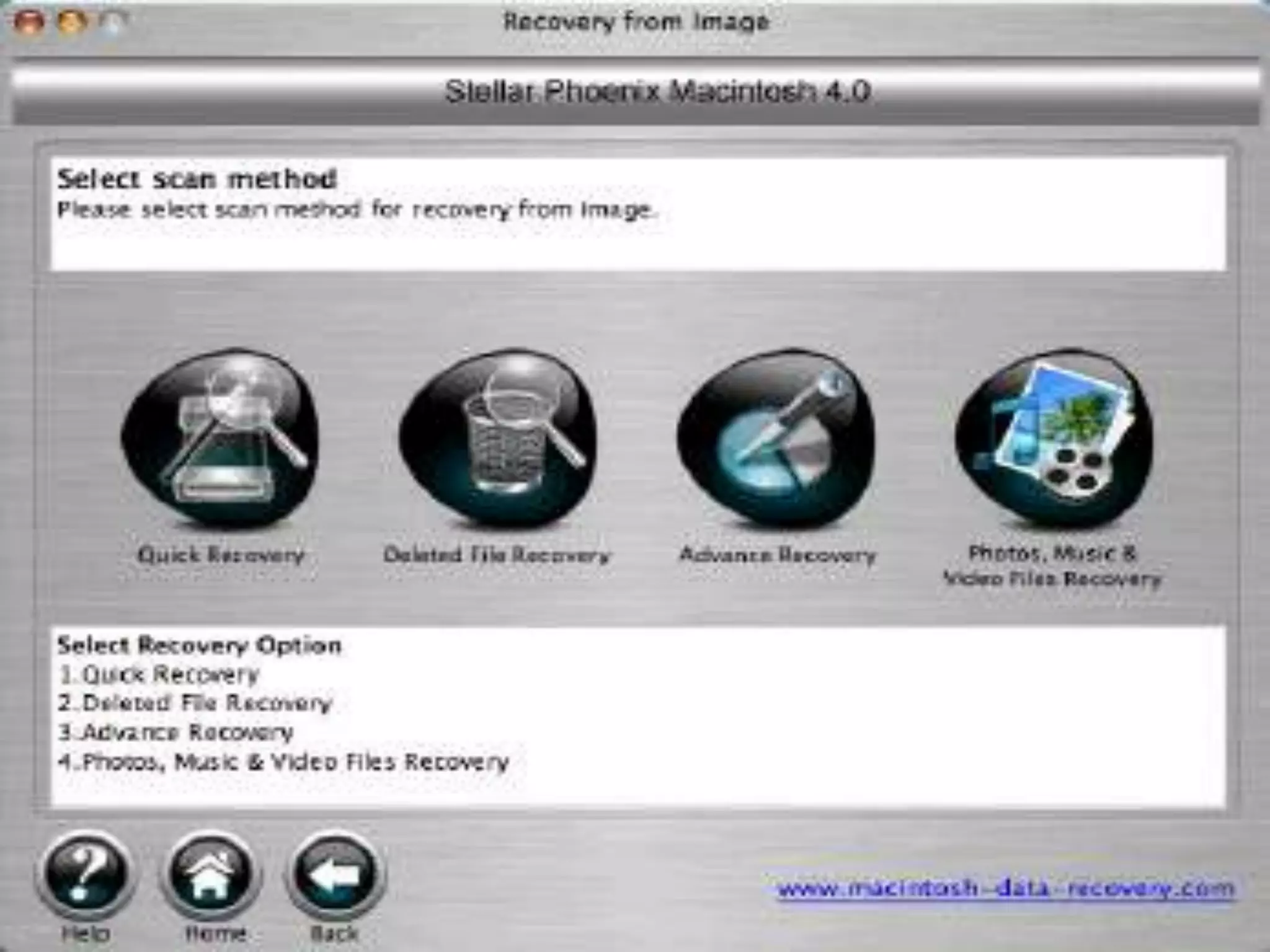Click the Deleted File Recovery text label

(x=497, y=555)
